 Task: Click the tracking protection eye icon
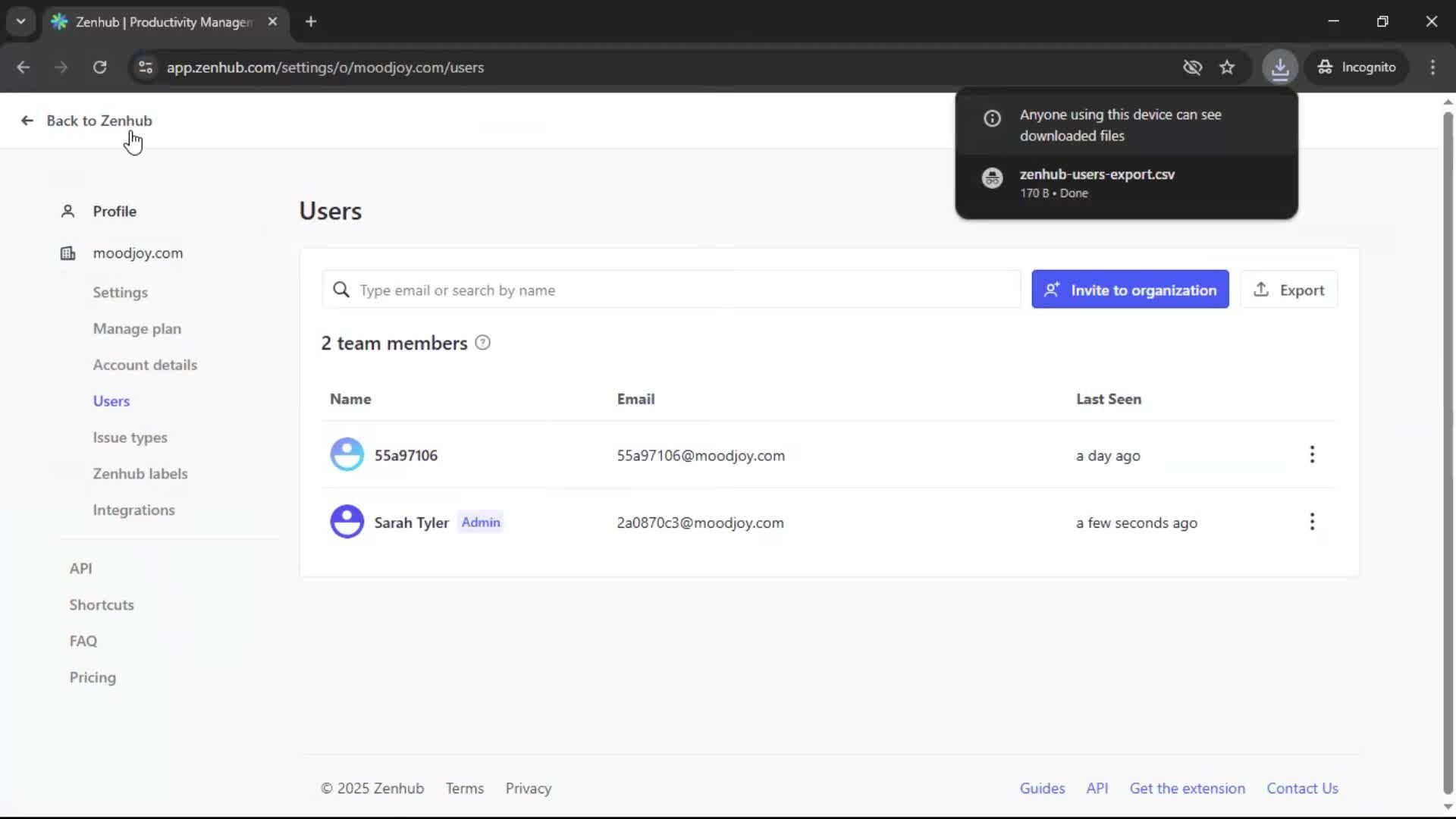[x=1192, y=67]
